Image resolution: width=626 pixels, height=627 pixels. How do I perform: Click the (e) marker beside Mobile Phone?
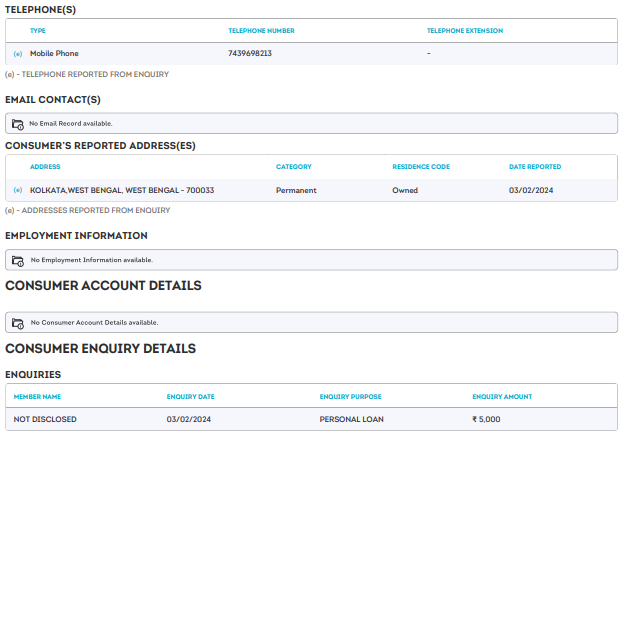pos(18,53)
